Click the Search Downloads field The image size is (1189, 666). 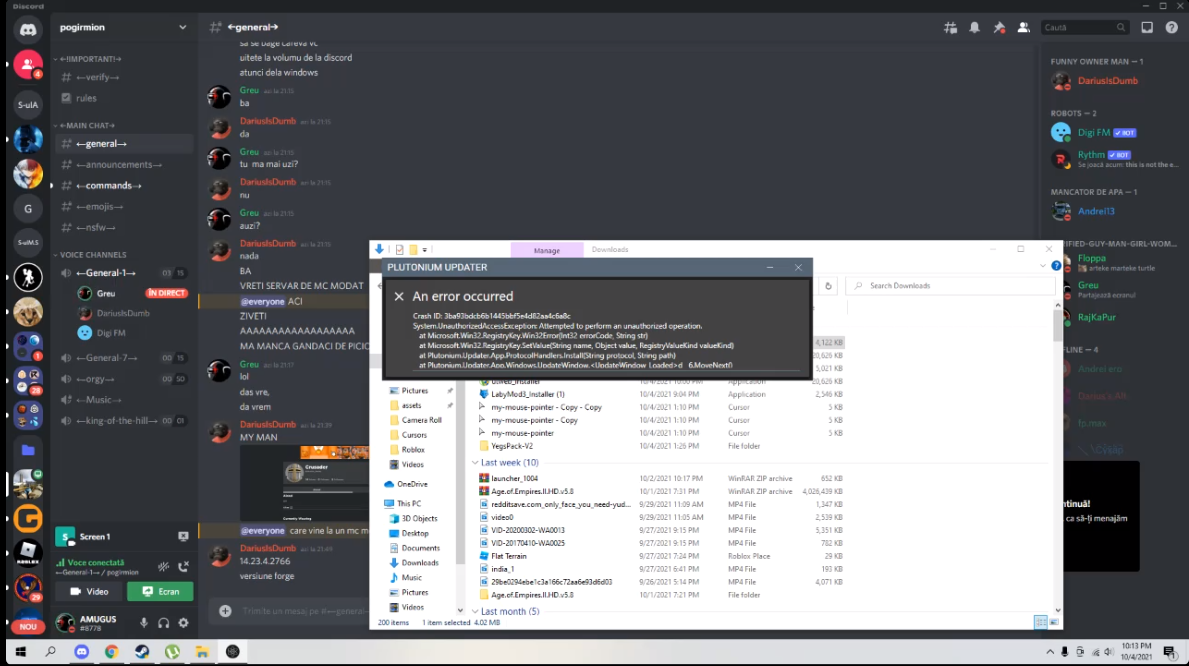[951, 286]
